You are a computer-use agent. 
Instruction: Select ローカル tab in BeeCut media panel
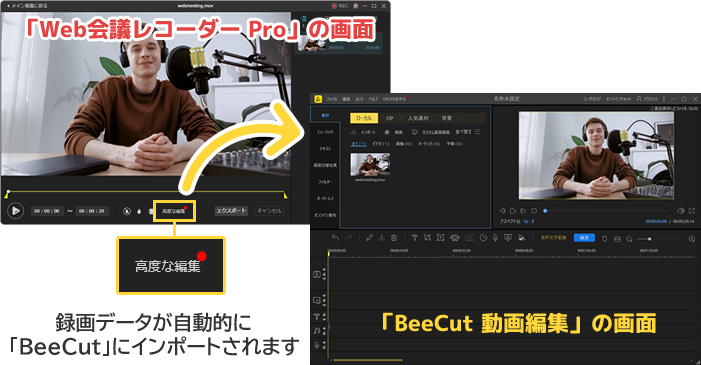(x=364, y=118)
